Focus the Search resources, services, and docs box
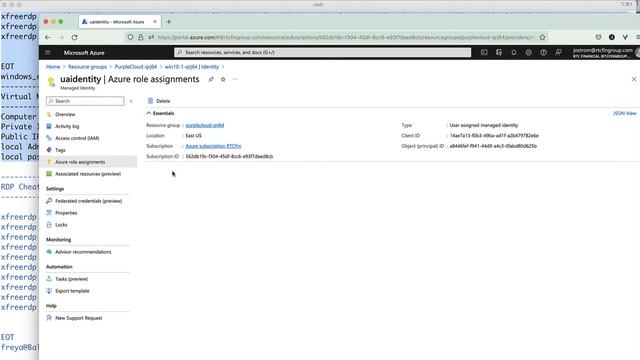The image size is (640, 360). 322,53
